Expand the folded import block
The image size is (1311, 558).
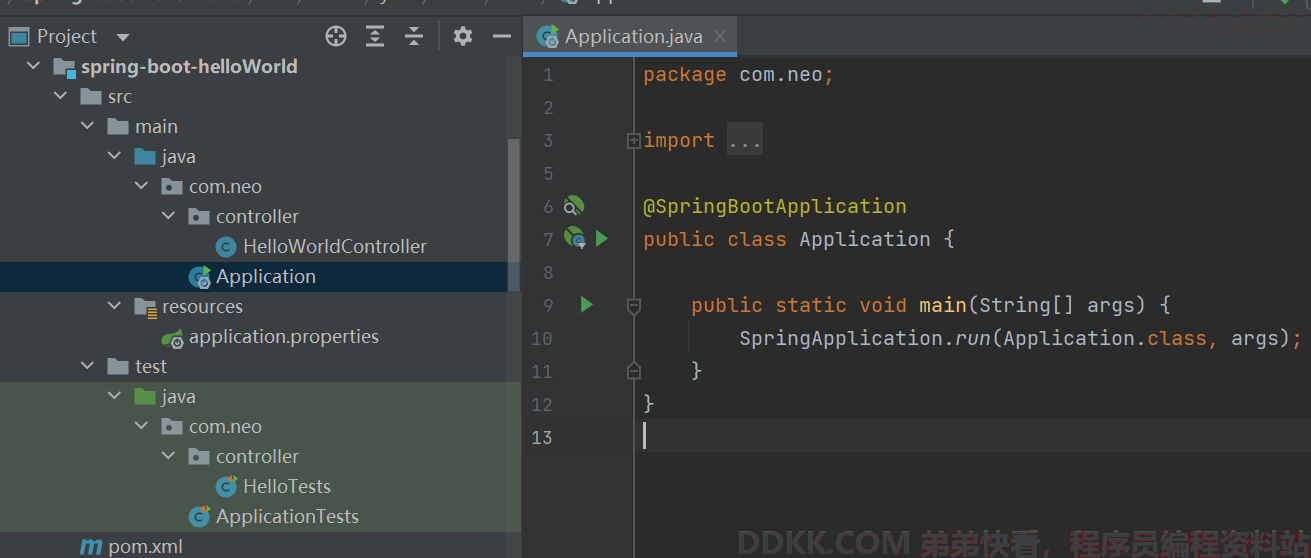pyautogui.click(x=633, y=141)
